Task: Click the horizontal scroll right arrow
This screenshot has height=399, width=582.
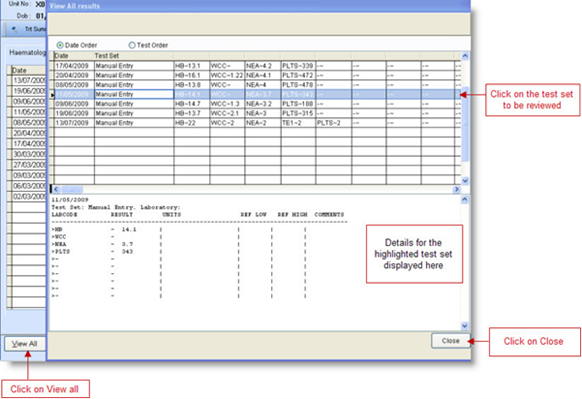Action: point(457,189)
